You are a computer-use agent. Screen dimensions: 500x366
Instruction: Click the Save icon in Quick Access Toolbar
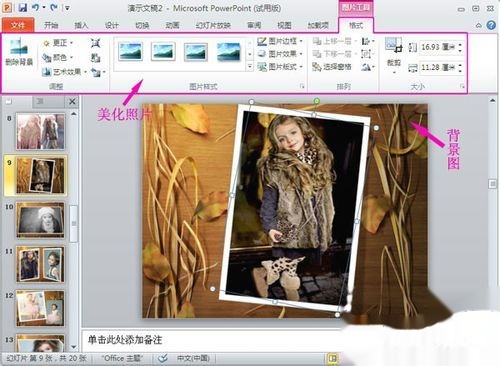point(23,8)
